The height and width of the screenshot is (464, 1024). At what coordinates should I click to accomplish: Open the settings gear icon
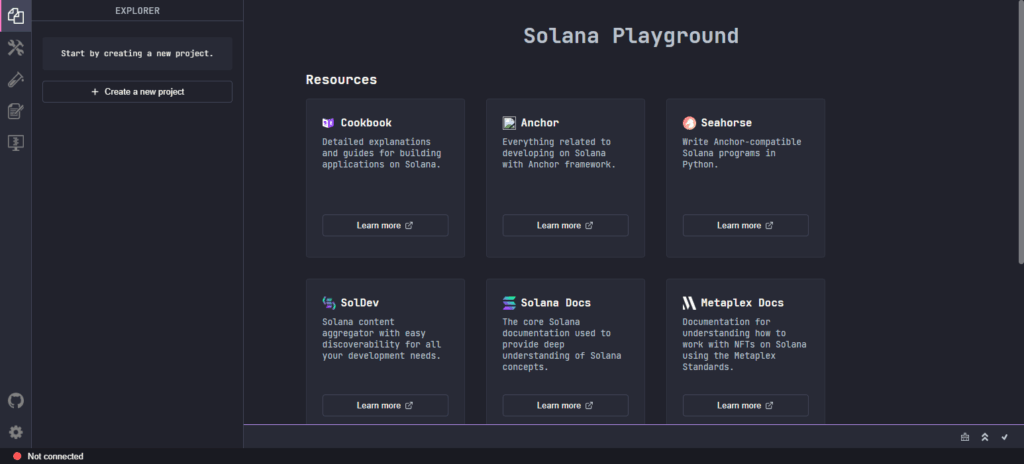coord(15,432)
